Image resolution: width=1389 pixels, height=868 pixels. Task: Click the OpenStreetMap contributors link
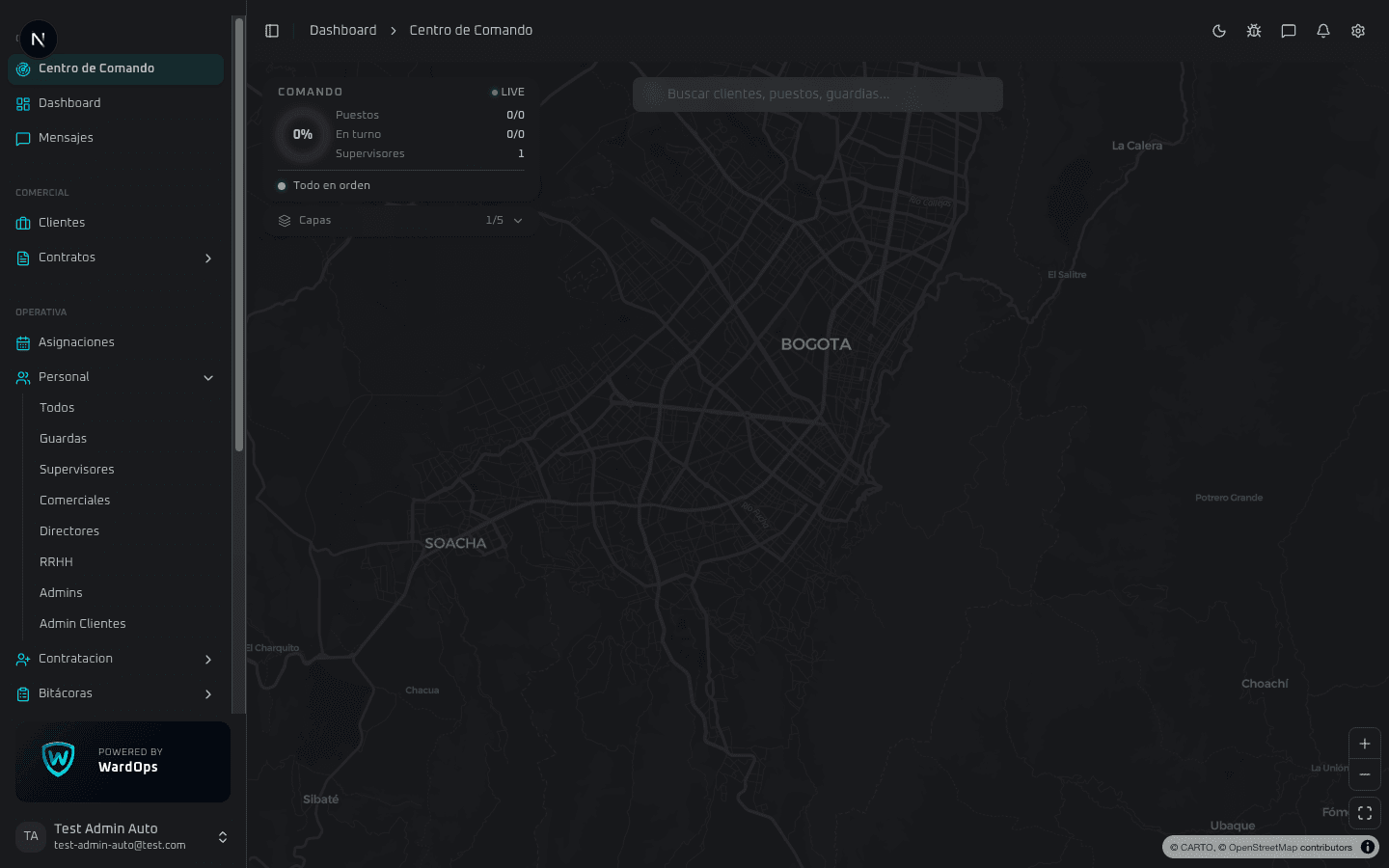1290,848
